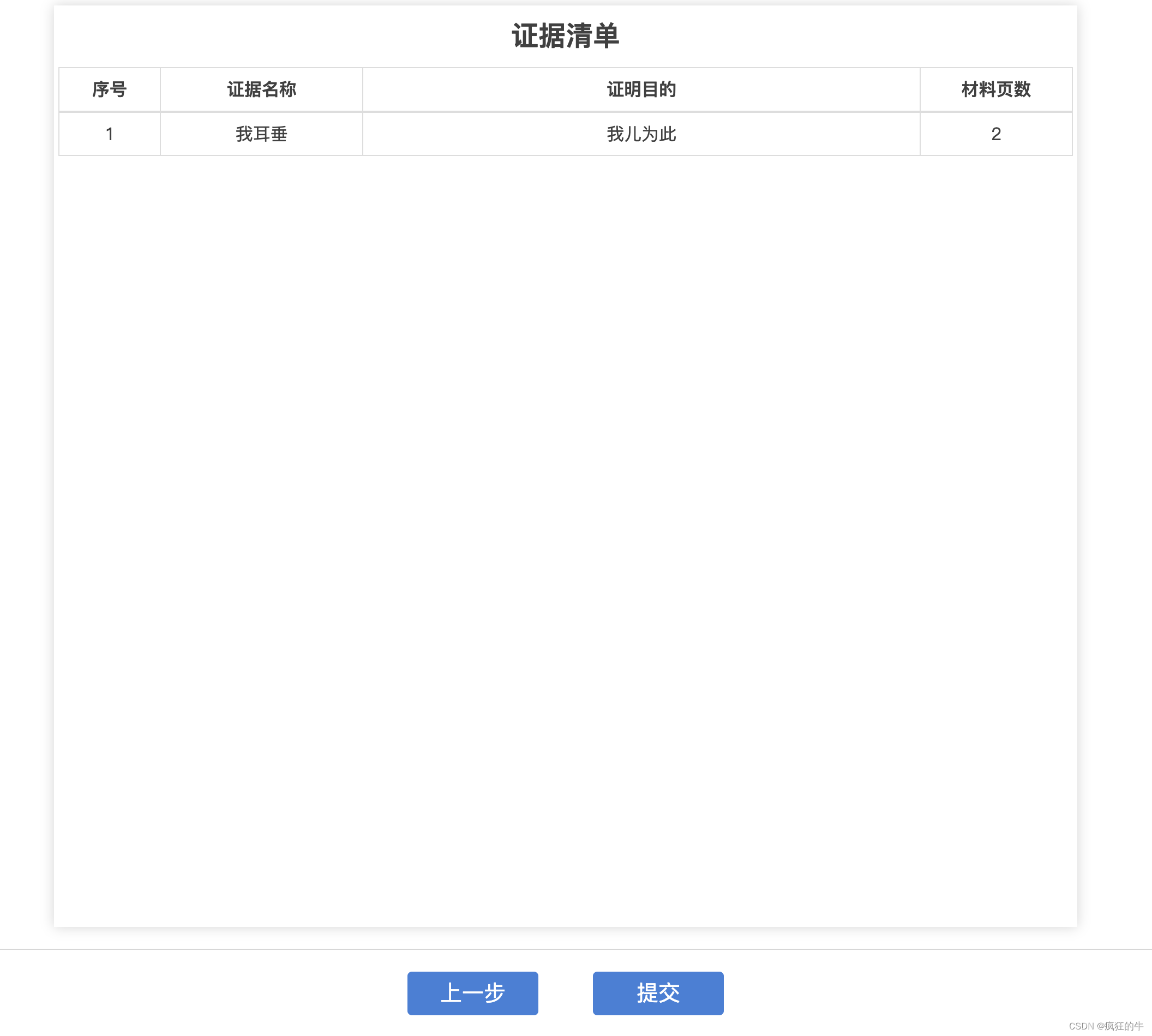
Task: Click the 材料页数 column header
Action: click(x=995, y=89)
